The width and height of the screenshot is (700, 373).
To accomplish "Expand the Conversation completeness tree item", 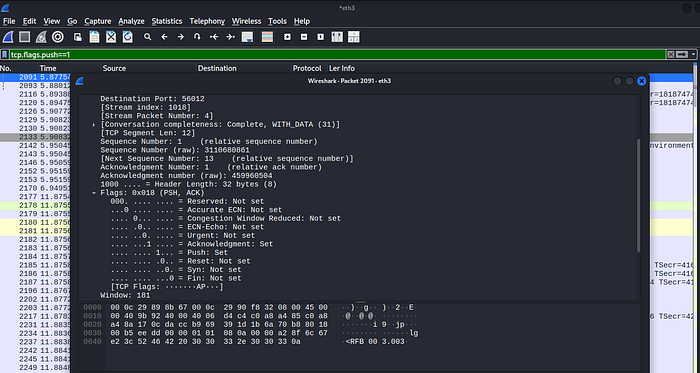I will click(x=94, y=124).
